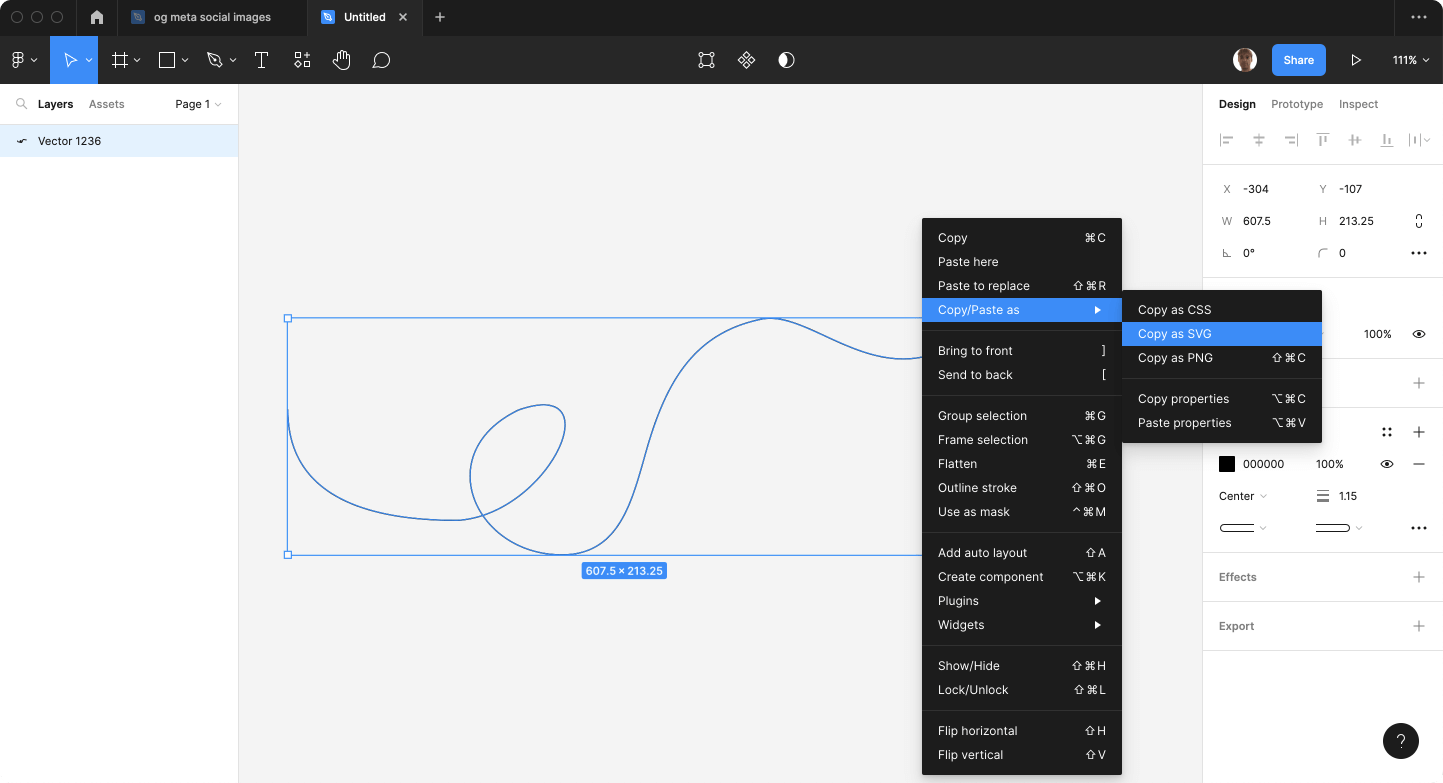Image resolution: width=1443 pixels, height=783 pixels.
Task: Select the Move tool
Action: coord(73,60)
